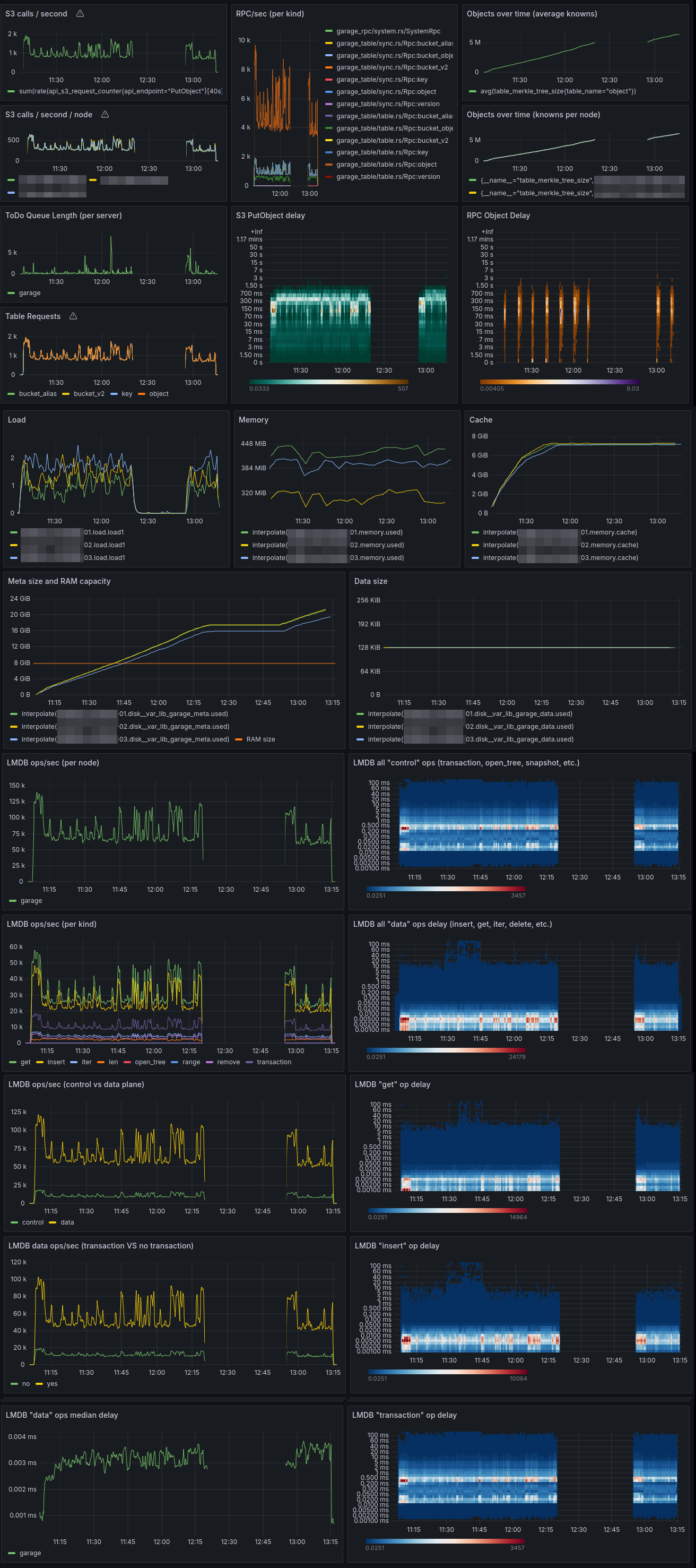Screen dimensions: 696x1568
Task: Click the 'Objects over time (knowns per node)' panel title
Action: pyautogui.click(x=534, y=115)
